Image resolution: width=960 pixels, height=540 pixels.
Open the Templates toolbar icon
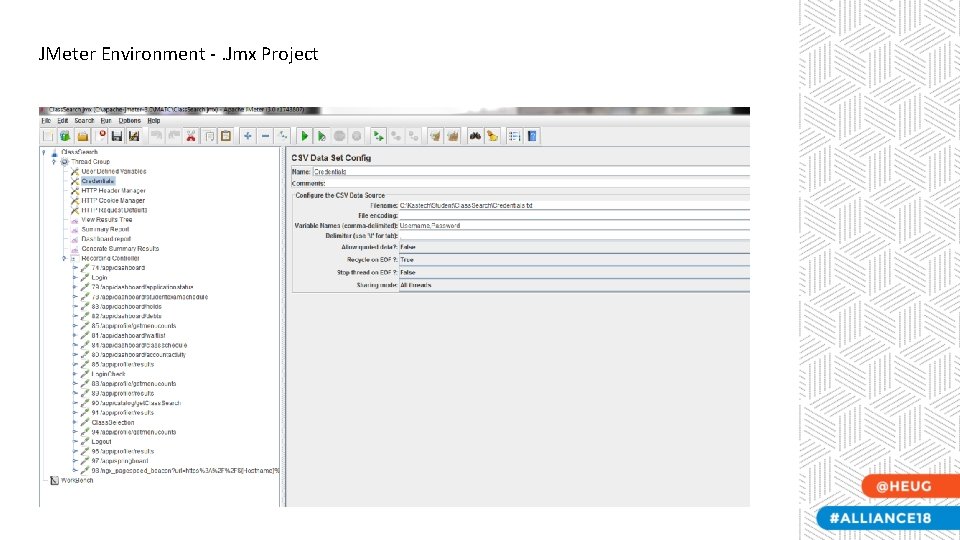click(x=65, y=136)
